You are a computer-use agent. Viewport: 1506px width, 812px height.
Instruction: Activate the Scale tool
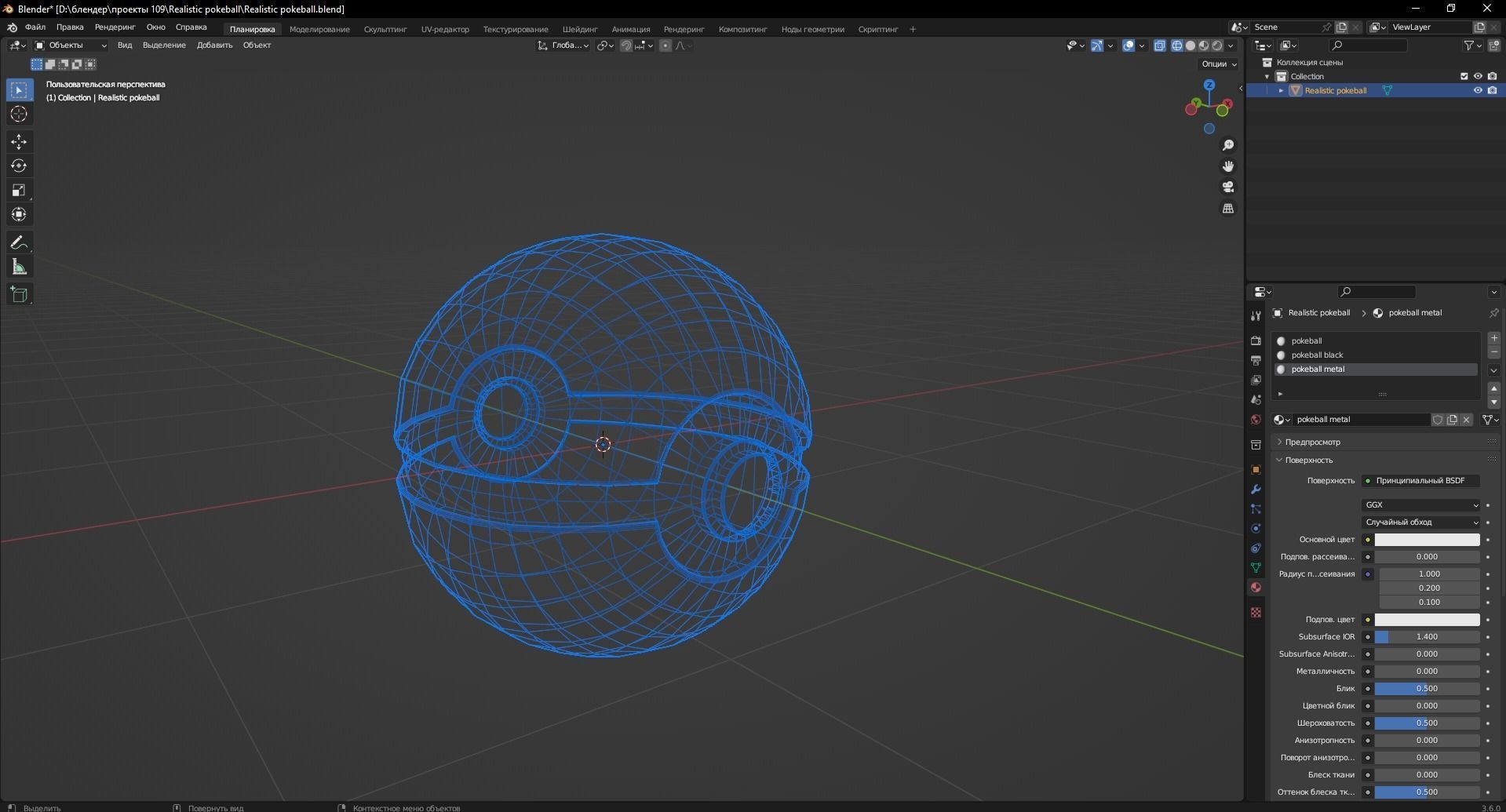(19, 191)
